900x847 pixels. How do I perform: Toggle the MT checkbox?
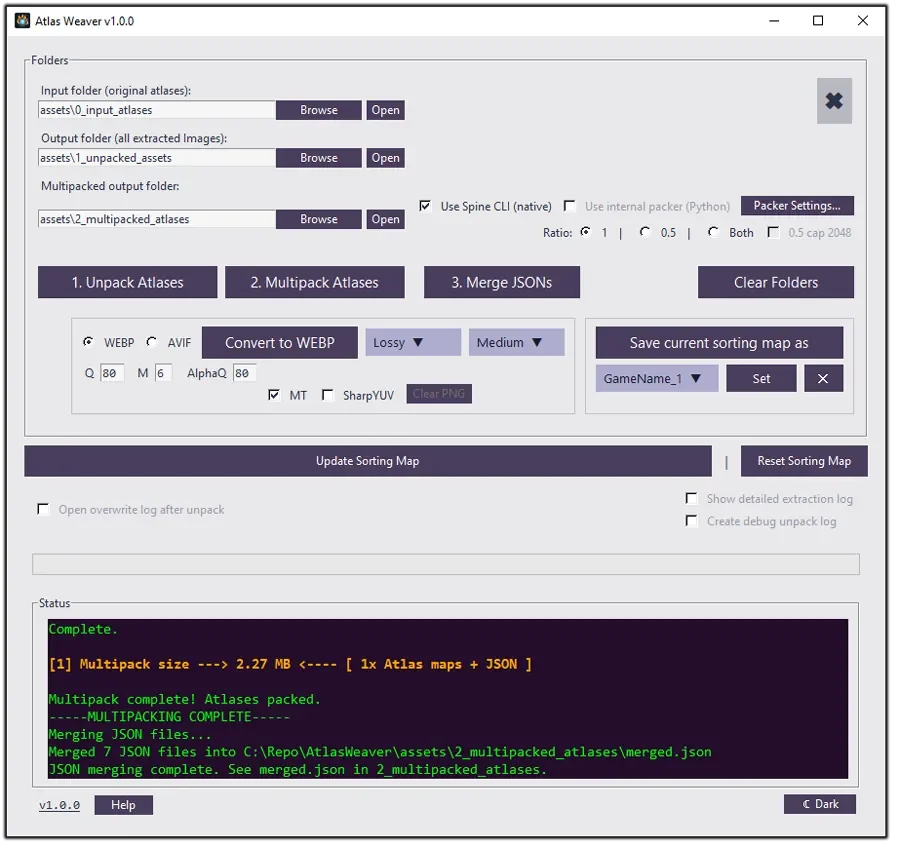click(276, 397)
